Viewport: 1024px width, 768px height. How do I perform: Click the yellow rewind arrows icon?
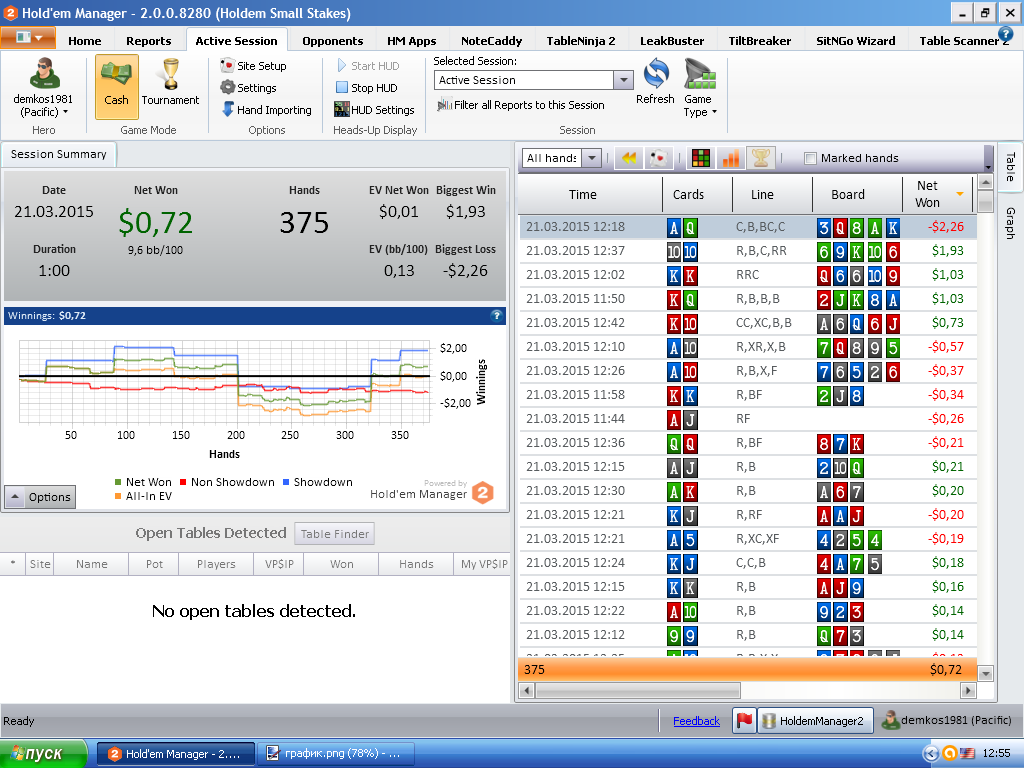click(x=629, y=158)
